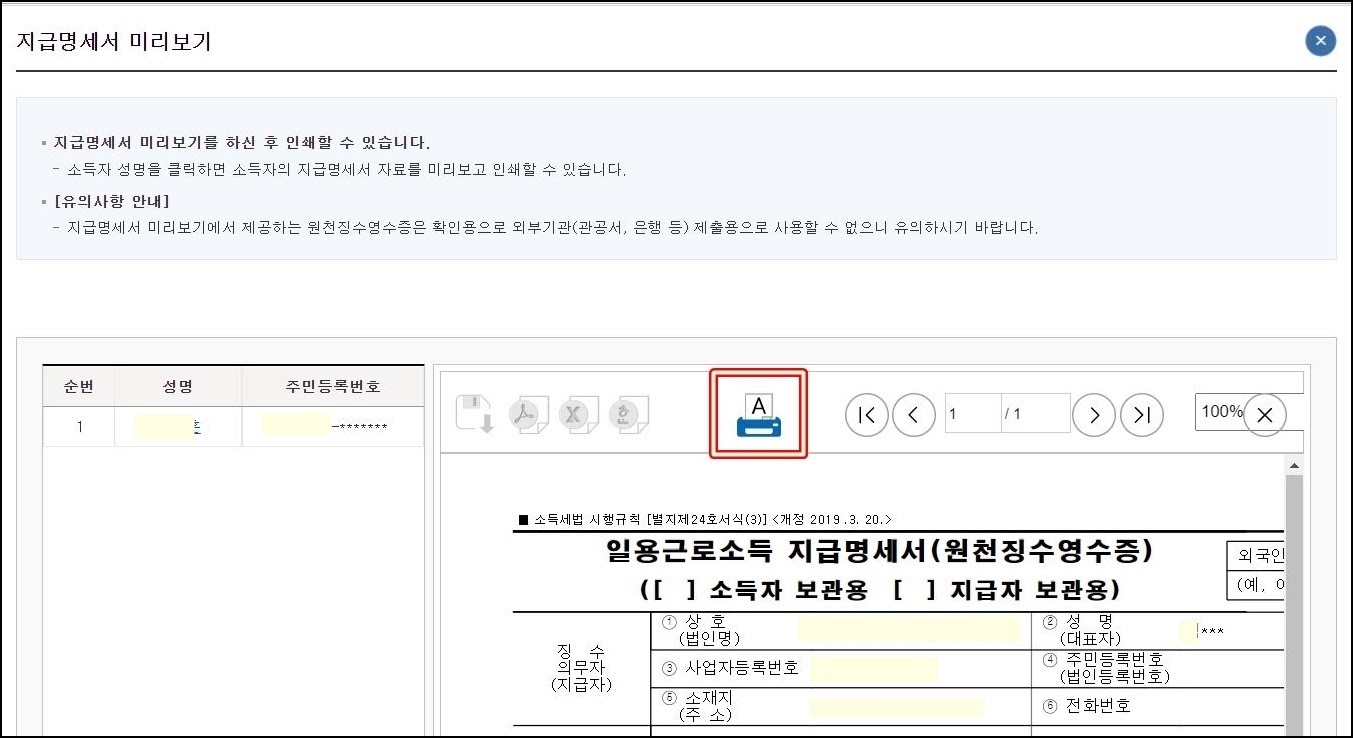This screenshot has width=1353, height=738.
Task: Export the report as PDF
Action: pyautogui.click(x=528, y=414)
